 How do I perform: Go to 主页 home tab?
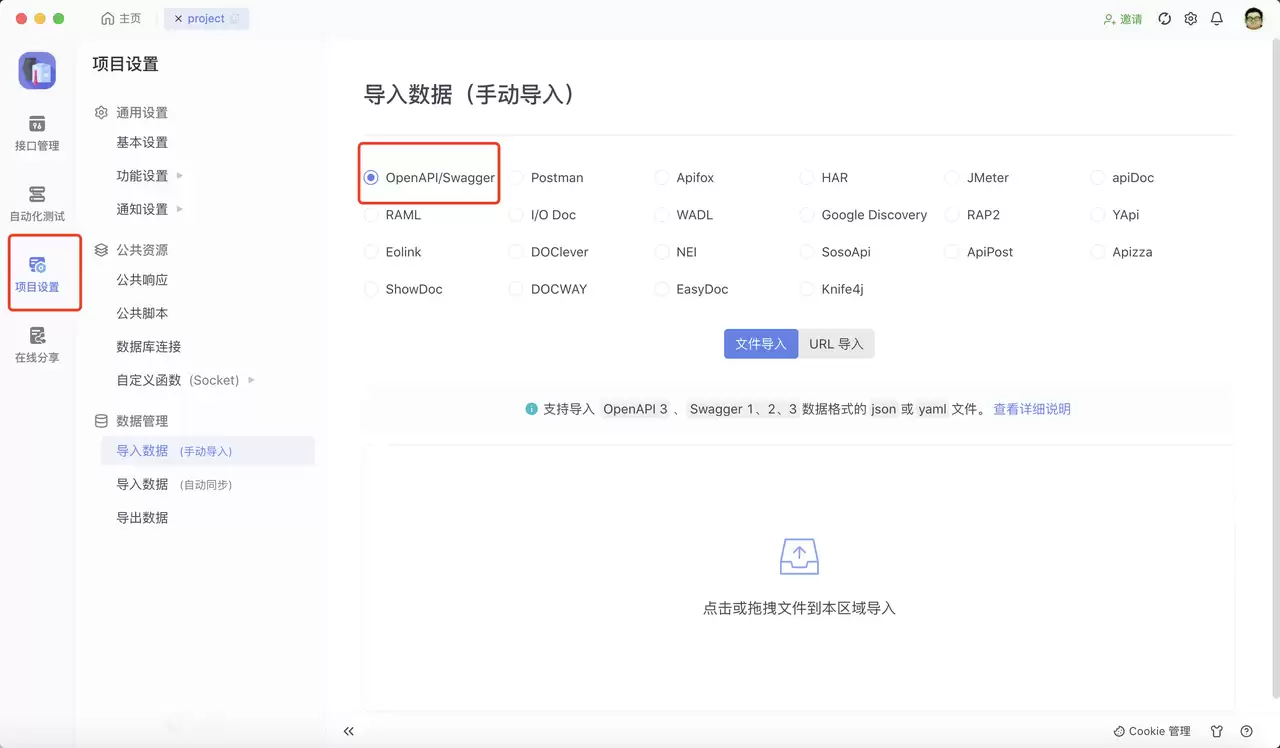coord(122,19)
